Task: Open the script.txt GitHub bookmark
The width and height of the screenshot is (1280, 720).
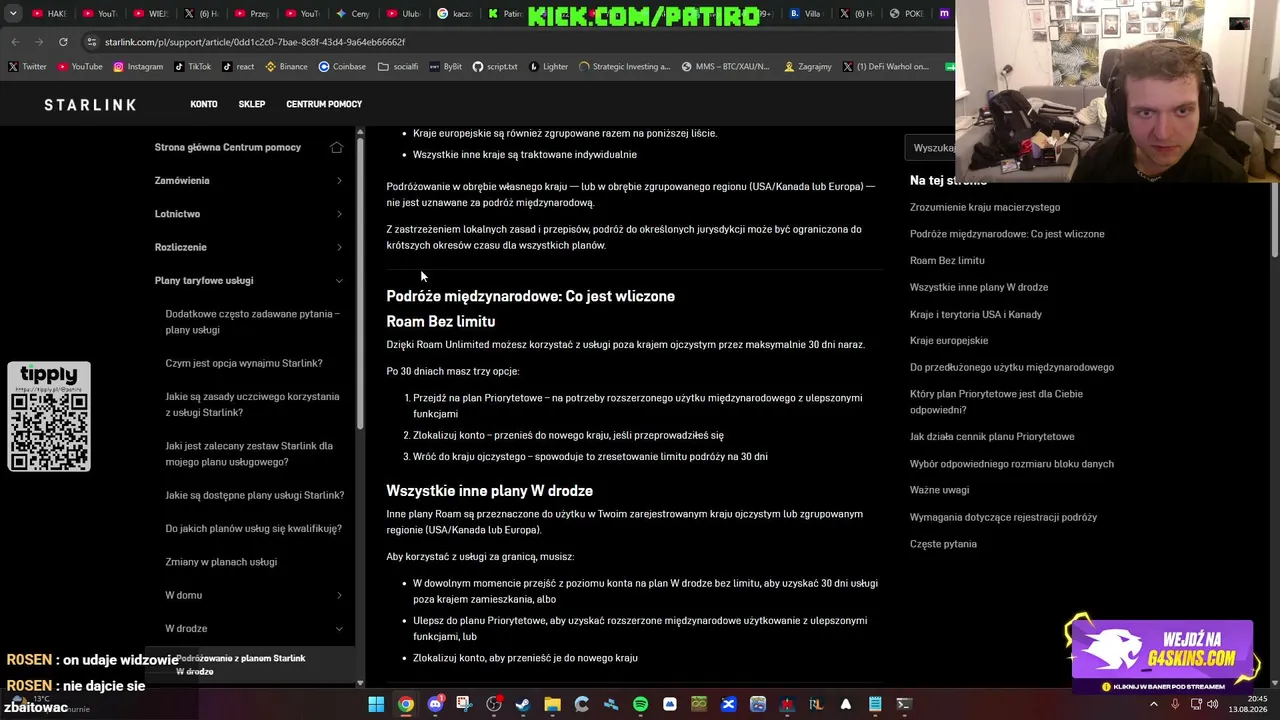Action: click(495, 67)
